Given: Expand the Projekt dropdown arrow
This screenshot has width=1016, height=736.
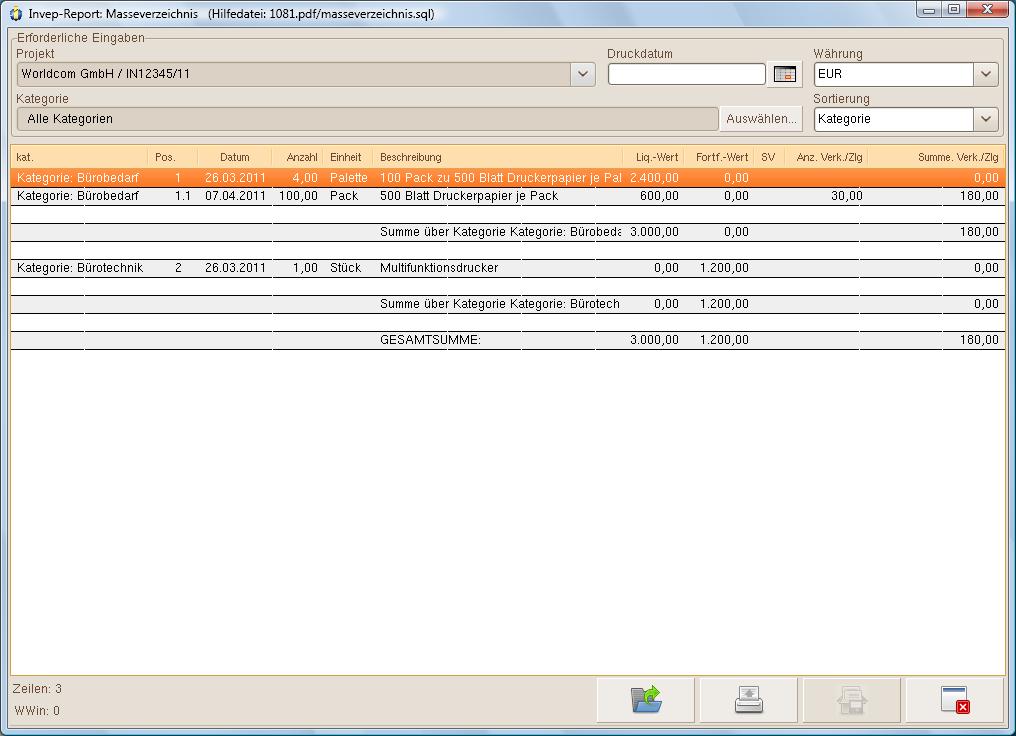Looking at the screenshot, I should click(583, 74).
